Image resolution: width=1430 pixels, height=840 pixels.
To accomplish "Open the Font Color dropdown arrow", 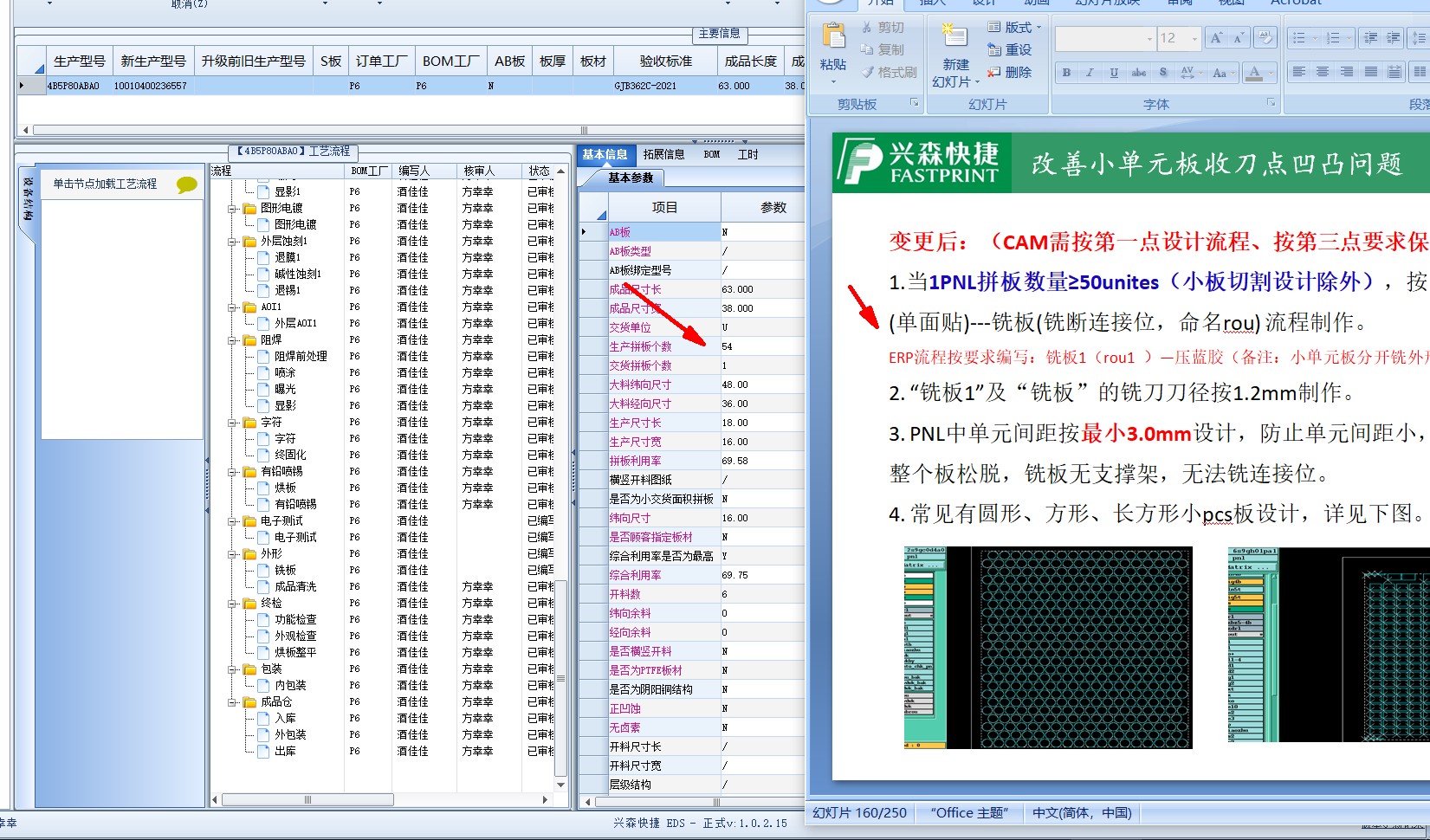I will (x=1271, y=73).
